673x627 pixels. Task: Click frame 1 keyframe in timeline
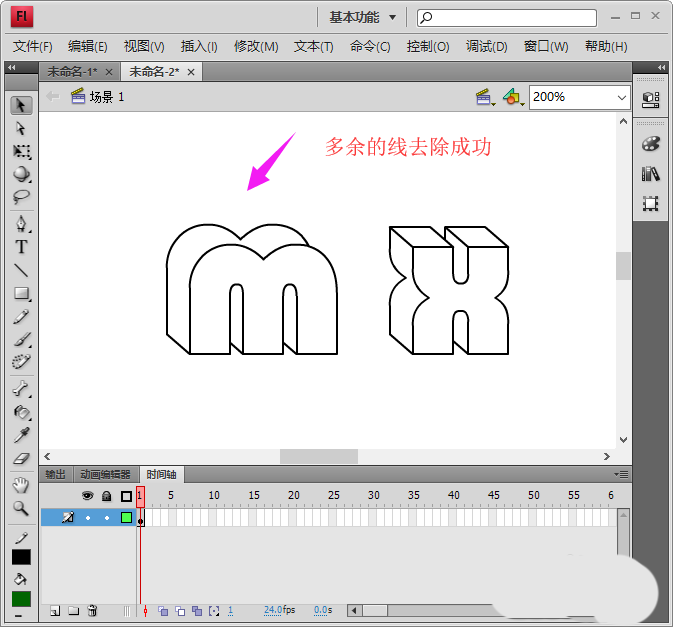(x=140, y=518)
